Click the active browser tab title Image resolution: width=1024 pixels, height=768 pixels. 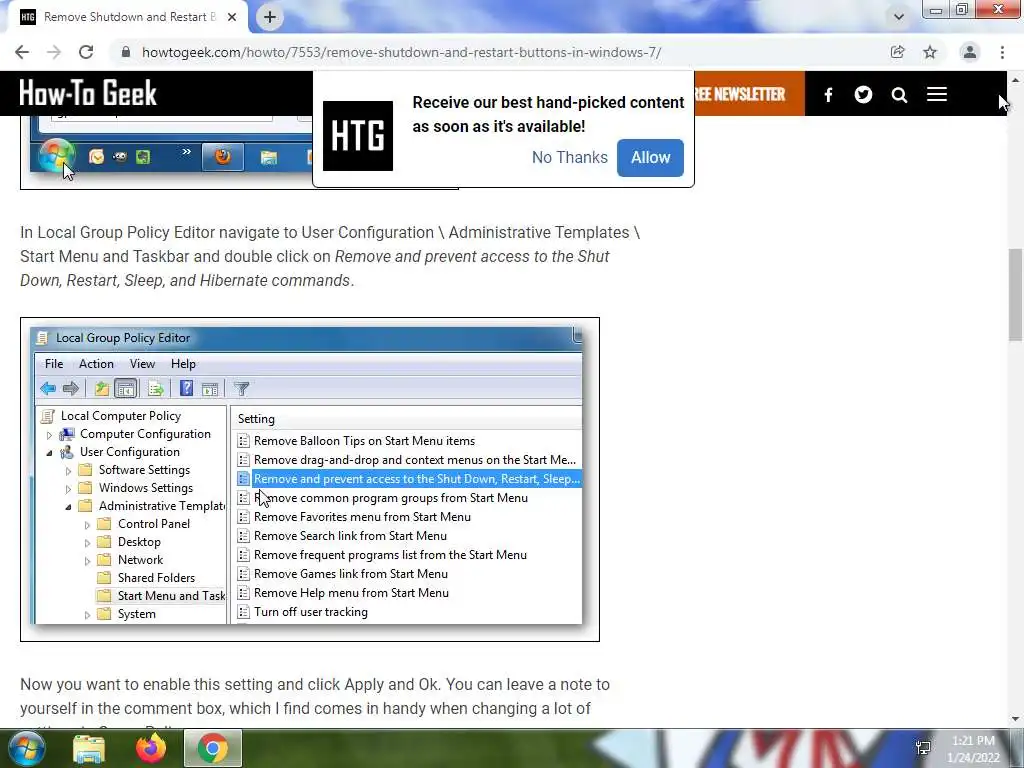coord(129,17)
